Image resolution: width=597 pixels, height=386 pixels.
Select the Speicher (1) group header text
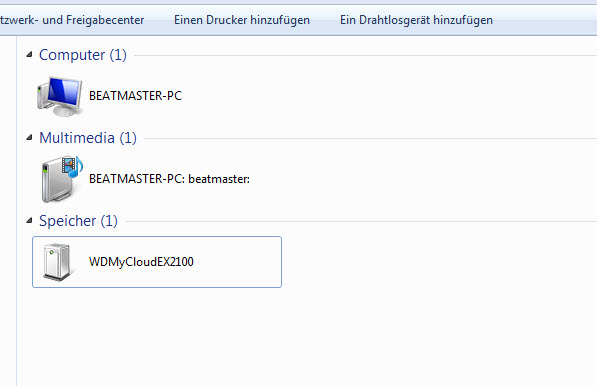click(78, 221)
